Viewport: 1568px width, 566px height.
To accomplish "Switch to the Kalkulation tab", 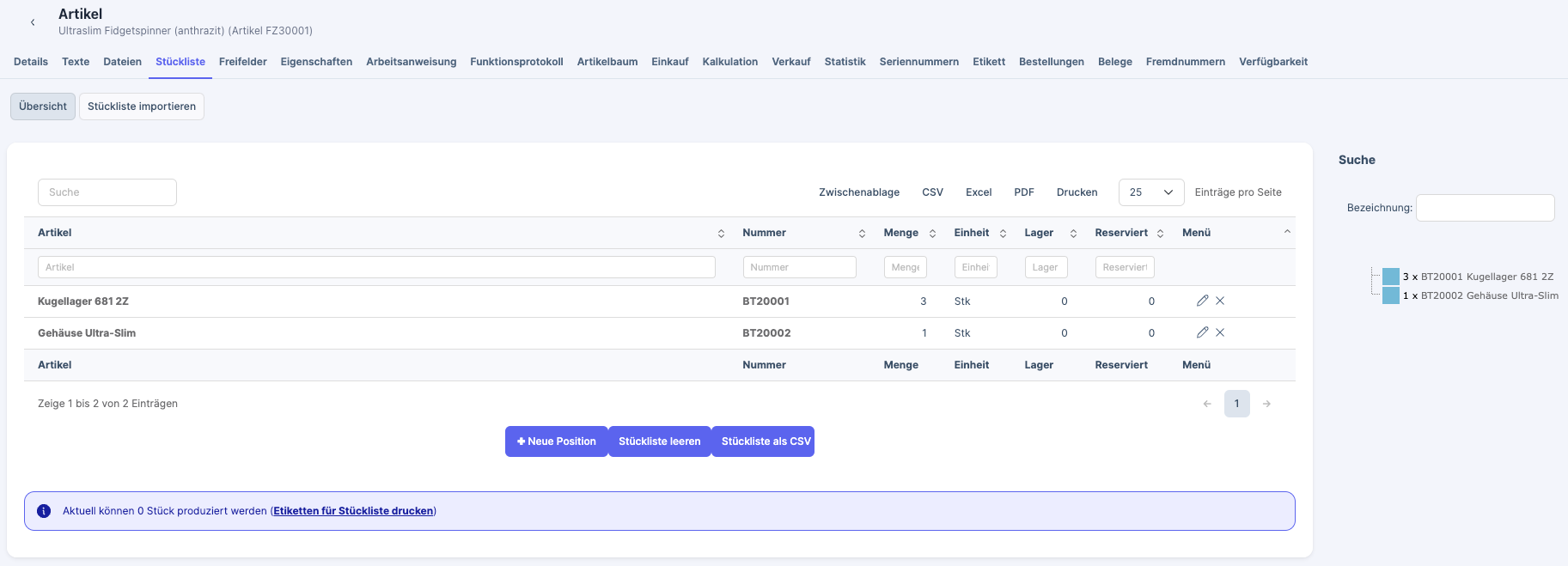I will (x=729, y=62).
